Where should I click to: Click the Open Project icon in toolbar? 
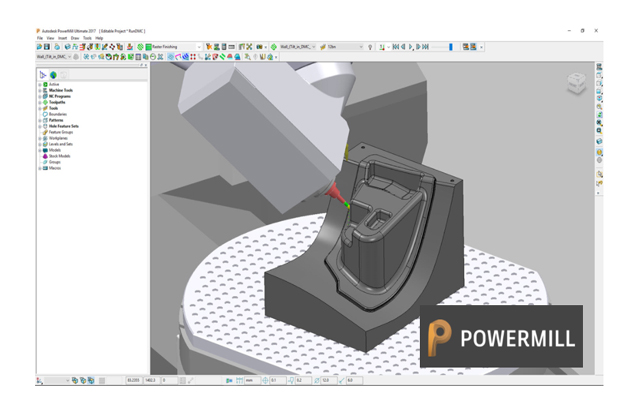pyautogui.click(x=40, y=47)
